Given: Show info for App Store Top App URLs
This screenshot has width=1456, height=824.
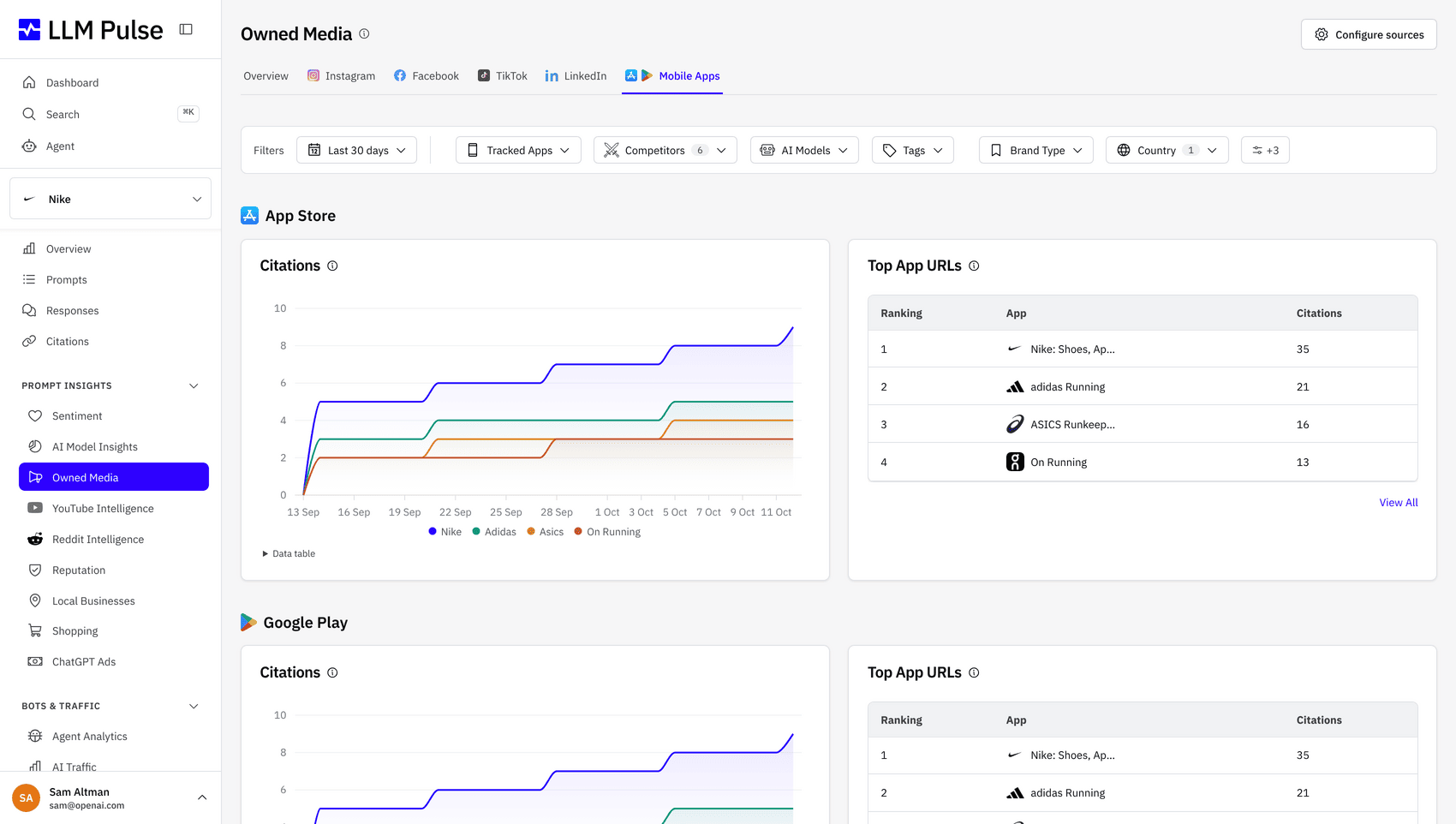Looking at the screenshot, I should [x=974, y=266].
